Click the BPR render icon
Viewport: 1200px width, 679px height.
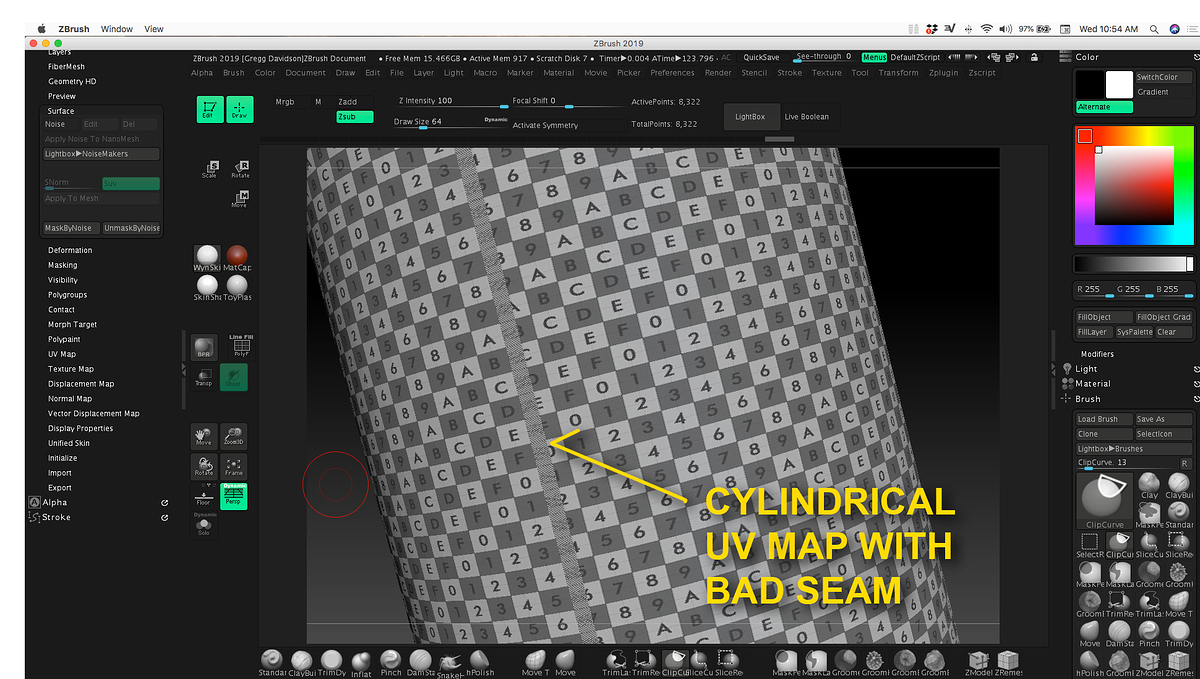point(204,347)
